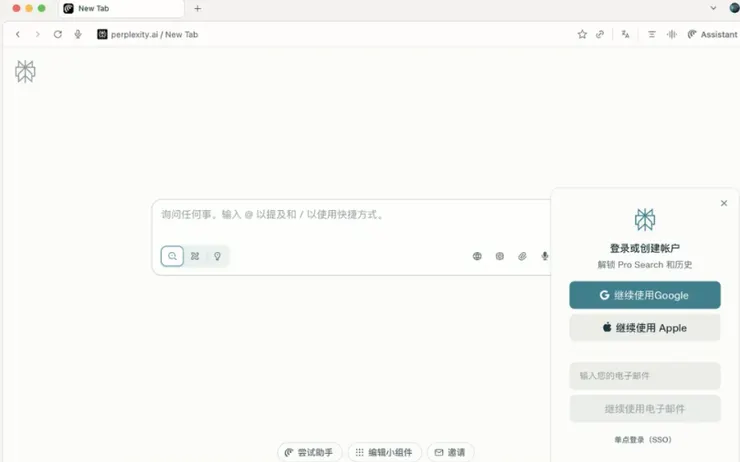Screen dimensions: 740x462
Task: Select the Research mode icon
Action: (x=195, y=256)
